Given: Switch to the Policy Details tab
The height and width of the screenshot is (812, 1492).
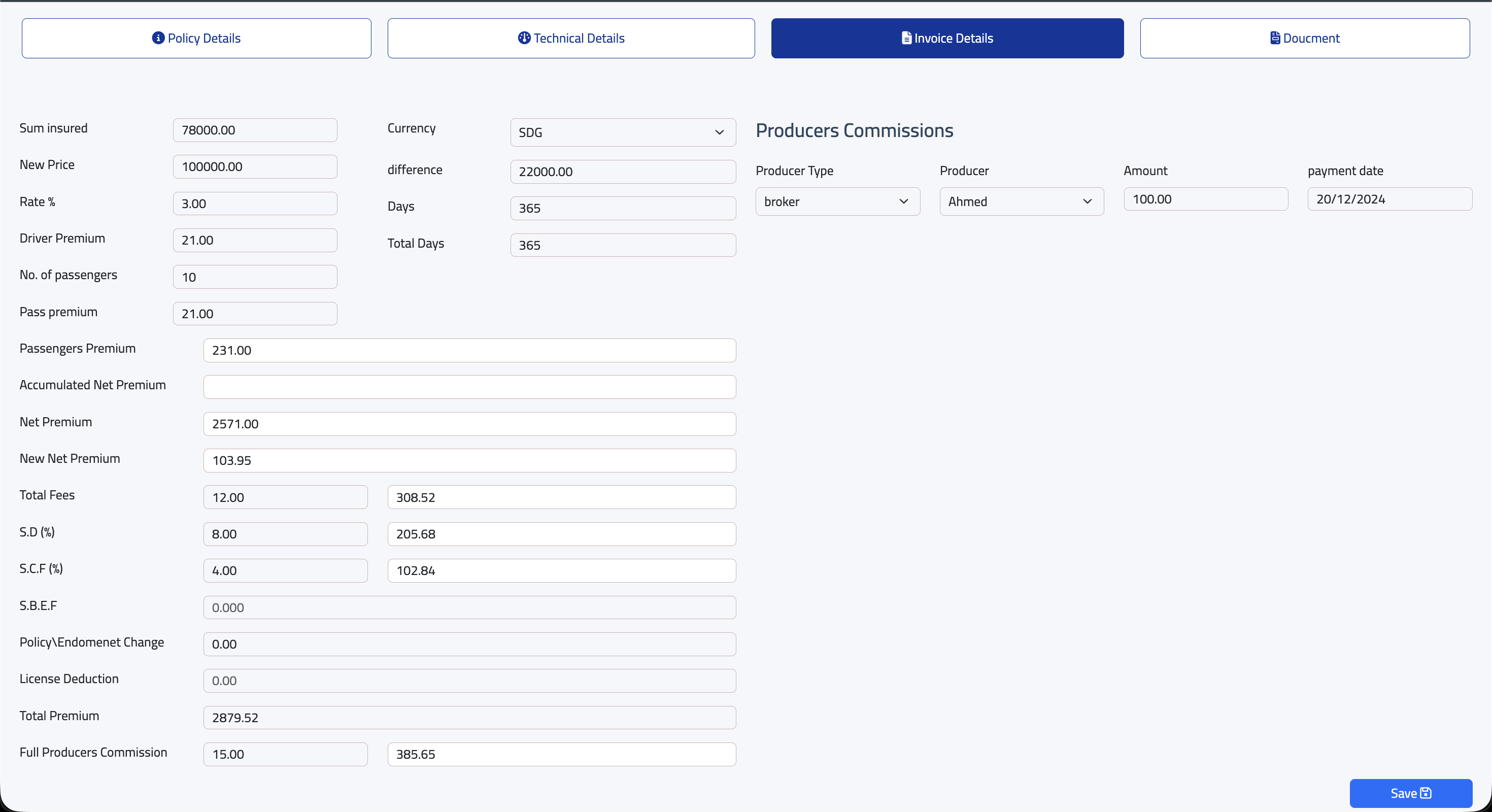Looking at the screenshot, I should click(196, 38).
